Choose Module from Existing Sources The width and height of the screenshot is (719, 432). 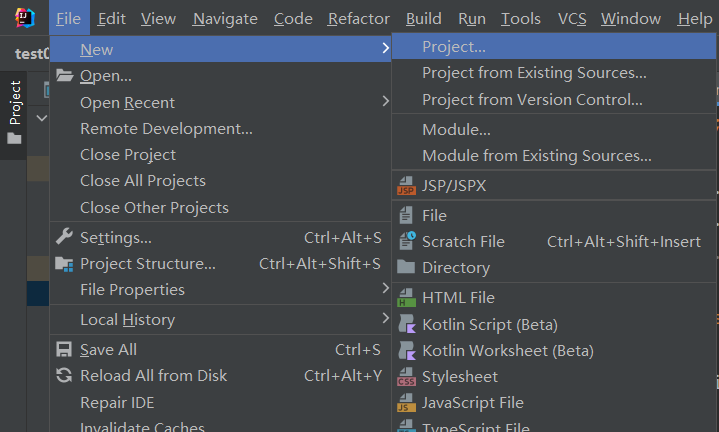(x=536, y=156)
